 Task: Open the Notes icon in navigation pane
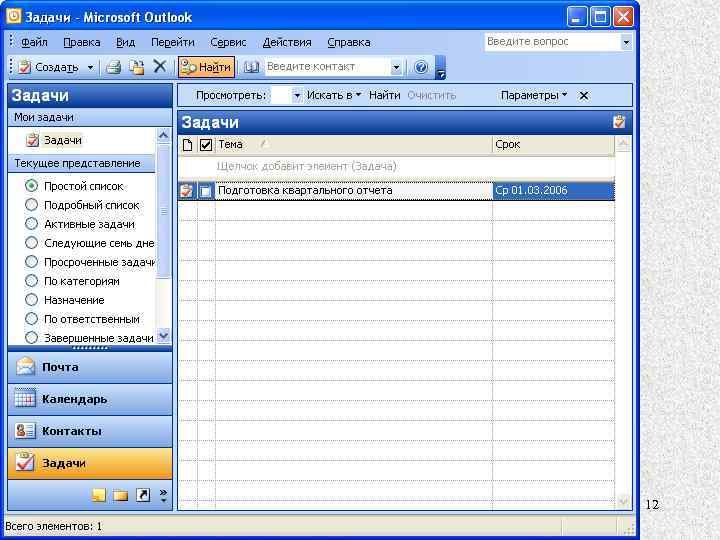(x=99, y=495)
